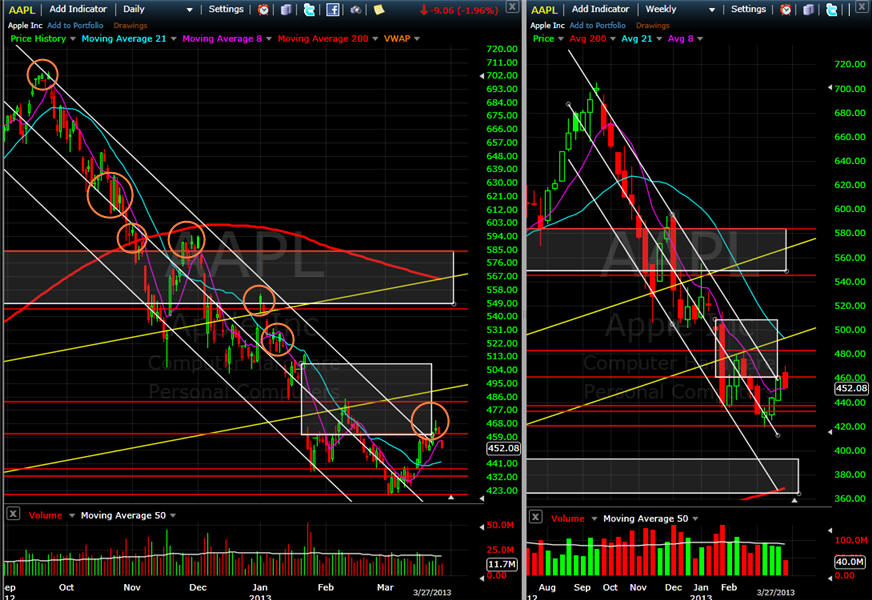Viewport: 872px width, 600px height.
Task: Click the up-arrow marker at bottom of Weekly chart
Action: coord(795,500)
